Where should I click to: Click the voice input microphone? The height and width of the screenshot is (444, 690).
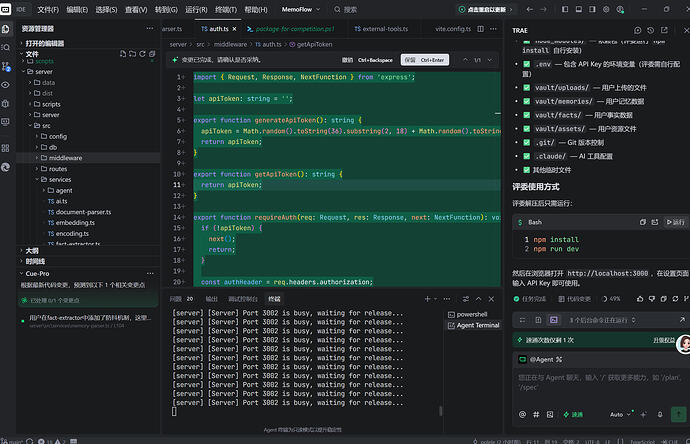(660, 415)
